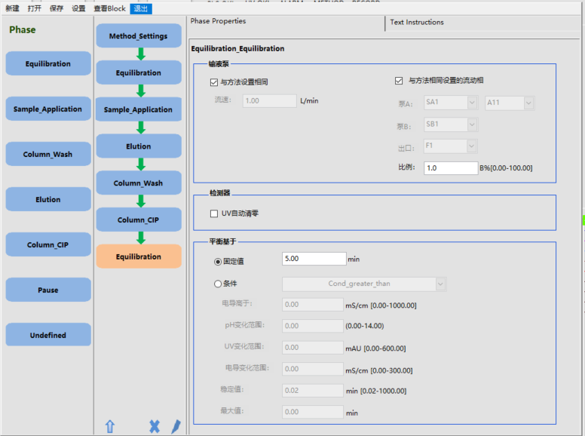Click the 查看Block button

tap(109, 8)
